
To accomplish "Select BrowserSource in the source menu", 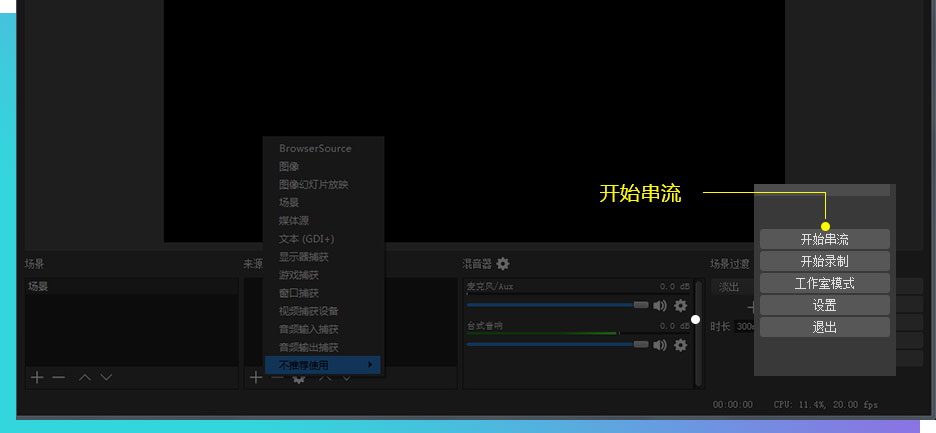I will point(315,148).
